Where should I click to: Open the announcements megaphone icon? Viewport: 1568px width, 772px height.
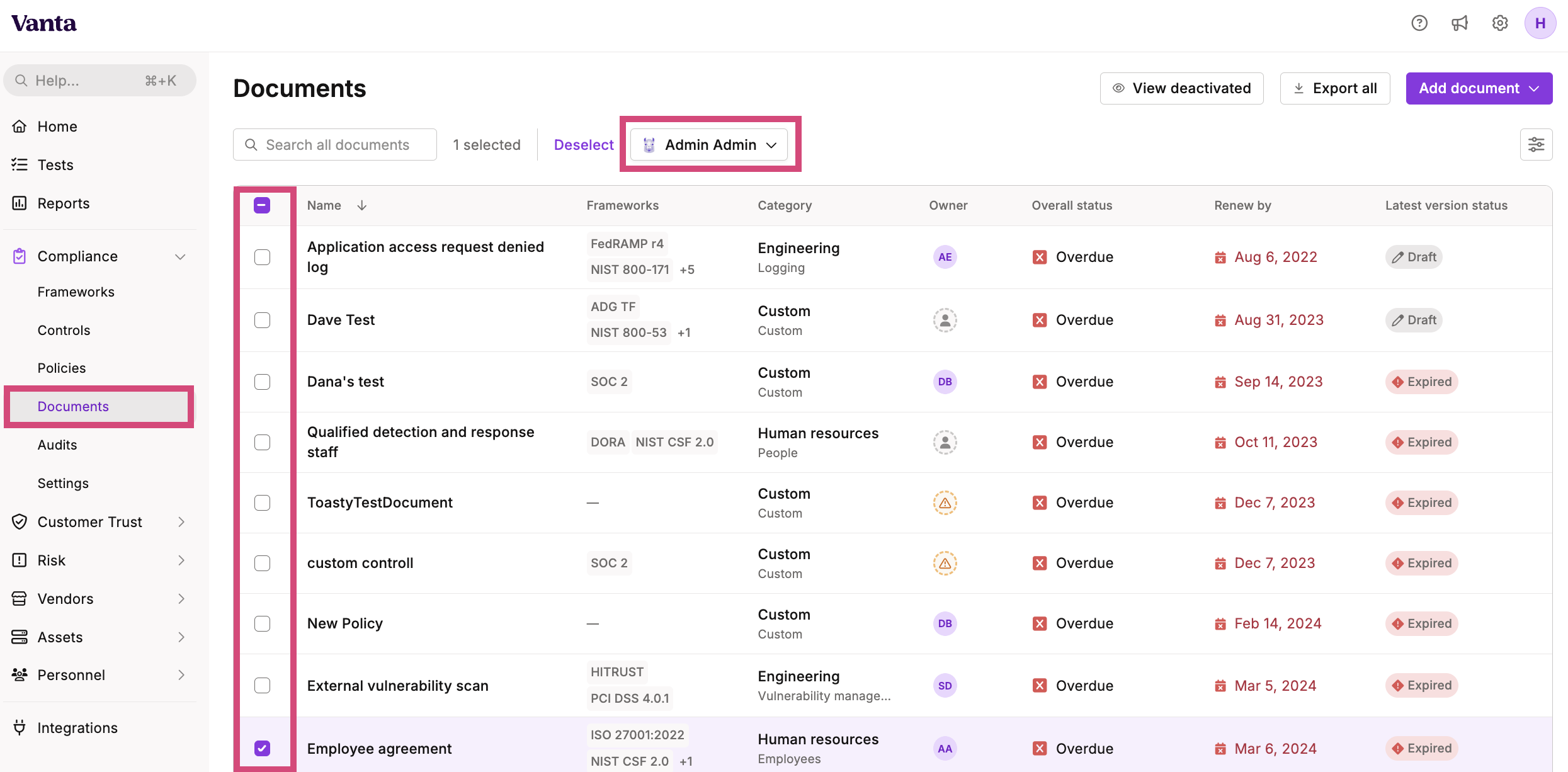(1460, 23)
